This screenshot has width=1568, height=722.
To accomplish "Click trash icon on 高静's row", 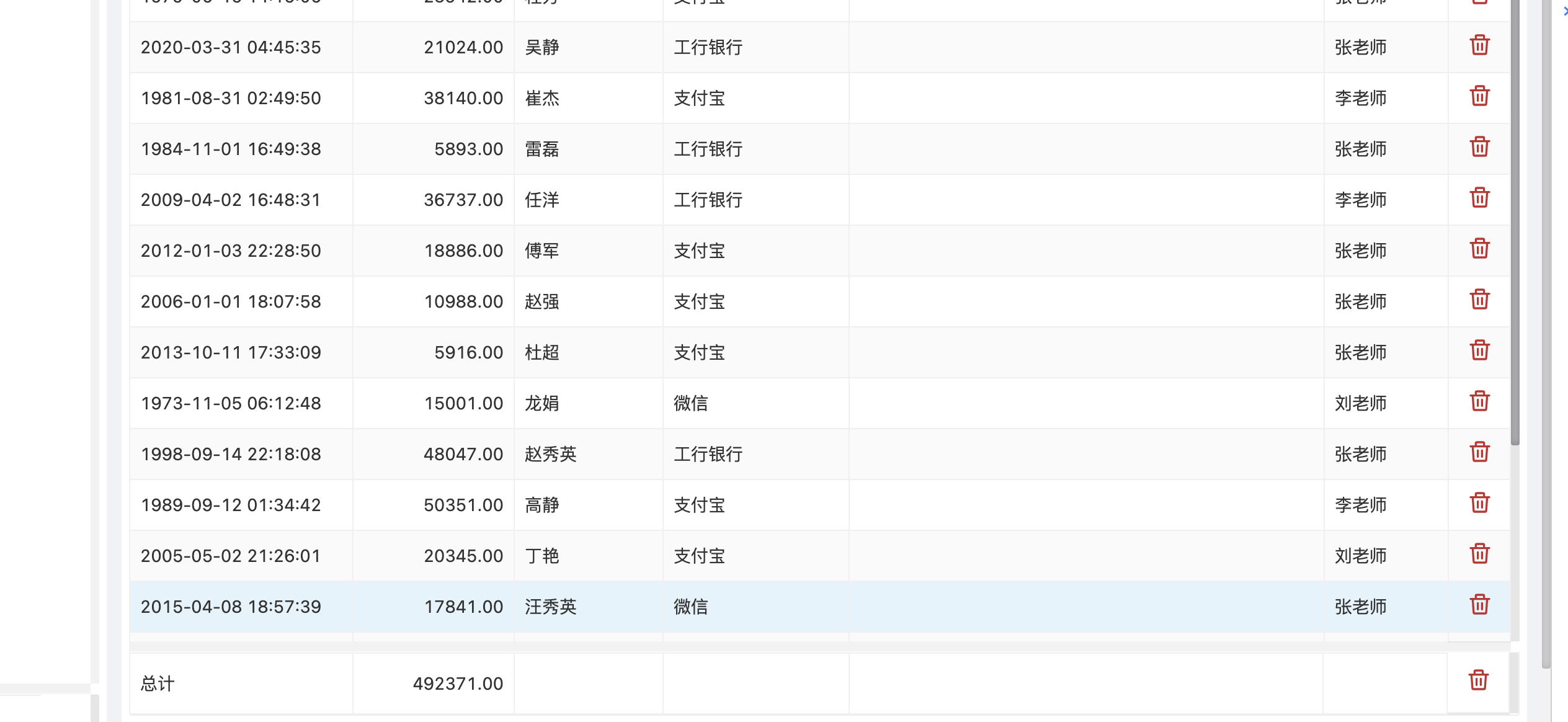I will [1481, 504].
